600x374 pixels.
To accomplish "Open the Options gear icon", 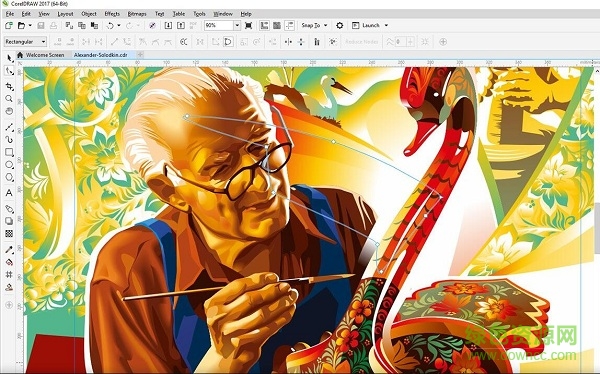I will (x=339, y=25).
